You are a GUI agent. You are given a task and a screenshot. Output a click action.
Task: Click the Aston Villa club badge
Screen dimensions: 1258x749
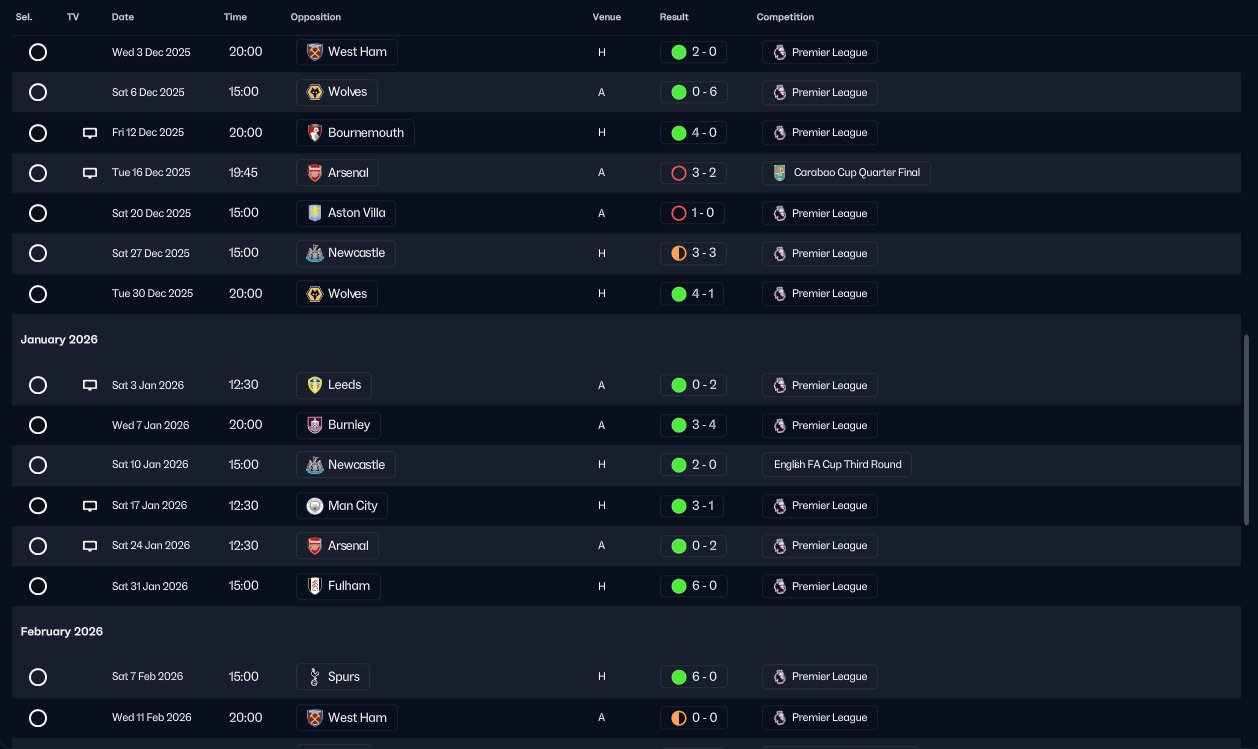(x=314, y=213)
